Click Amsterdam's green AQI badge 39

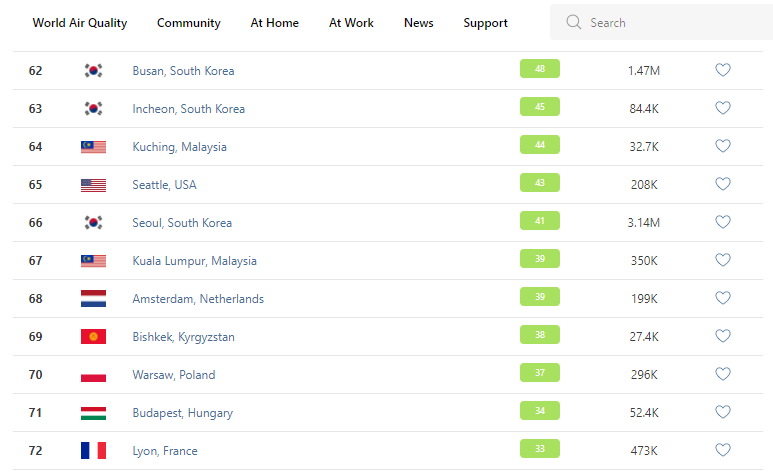(x=540, y=297)
